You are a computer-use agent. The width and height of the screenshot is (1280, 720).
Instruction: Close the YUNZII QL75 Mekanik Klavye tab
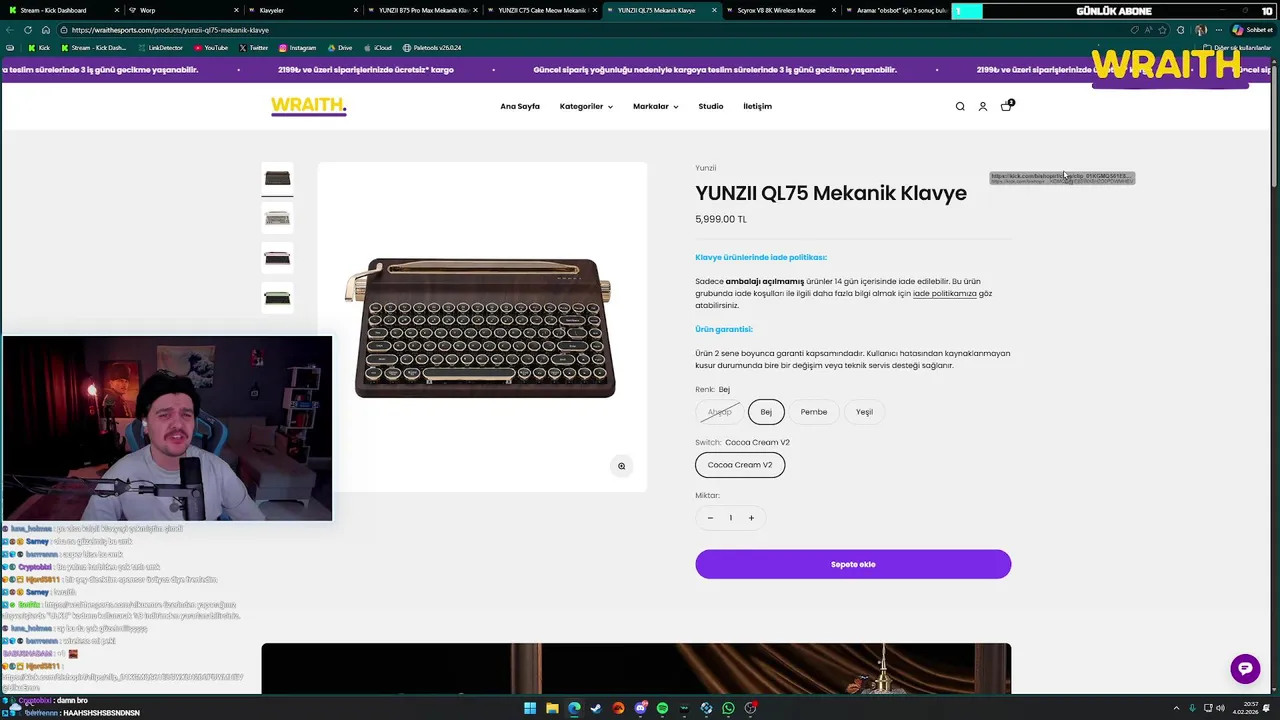tap(714, 10)
